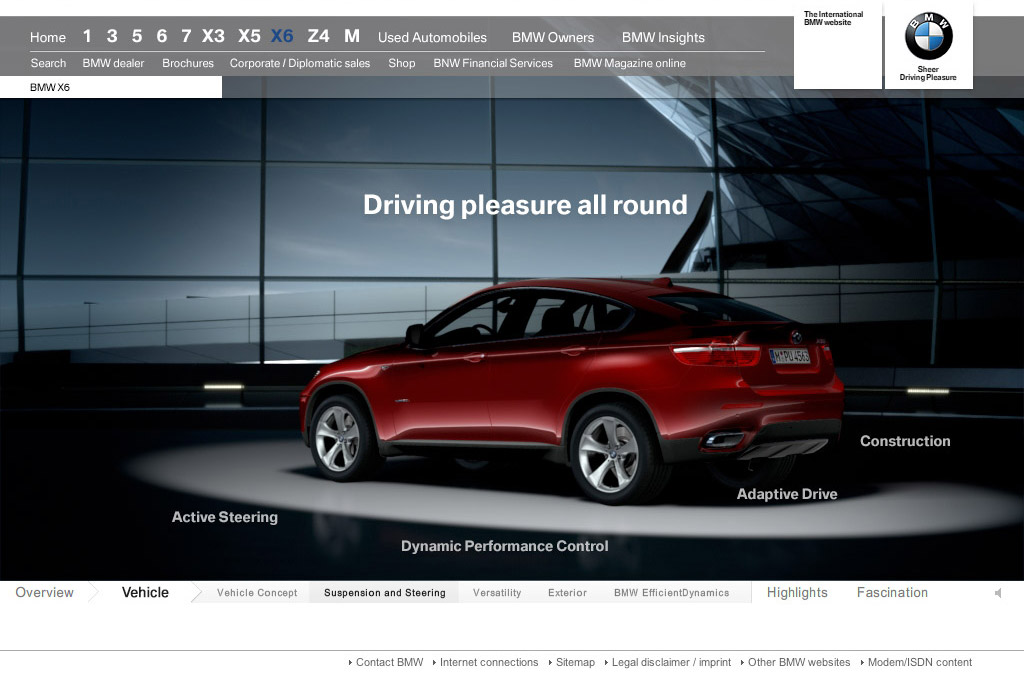Switch to the Fascination tab
This screenshot has height=676, width=1024.
pyautogui.click(x=892, y=592)
